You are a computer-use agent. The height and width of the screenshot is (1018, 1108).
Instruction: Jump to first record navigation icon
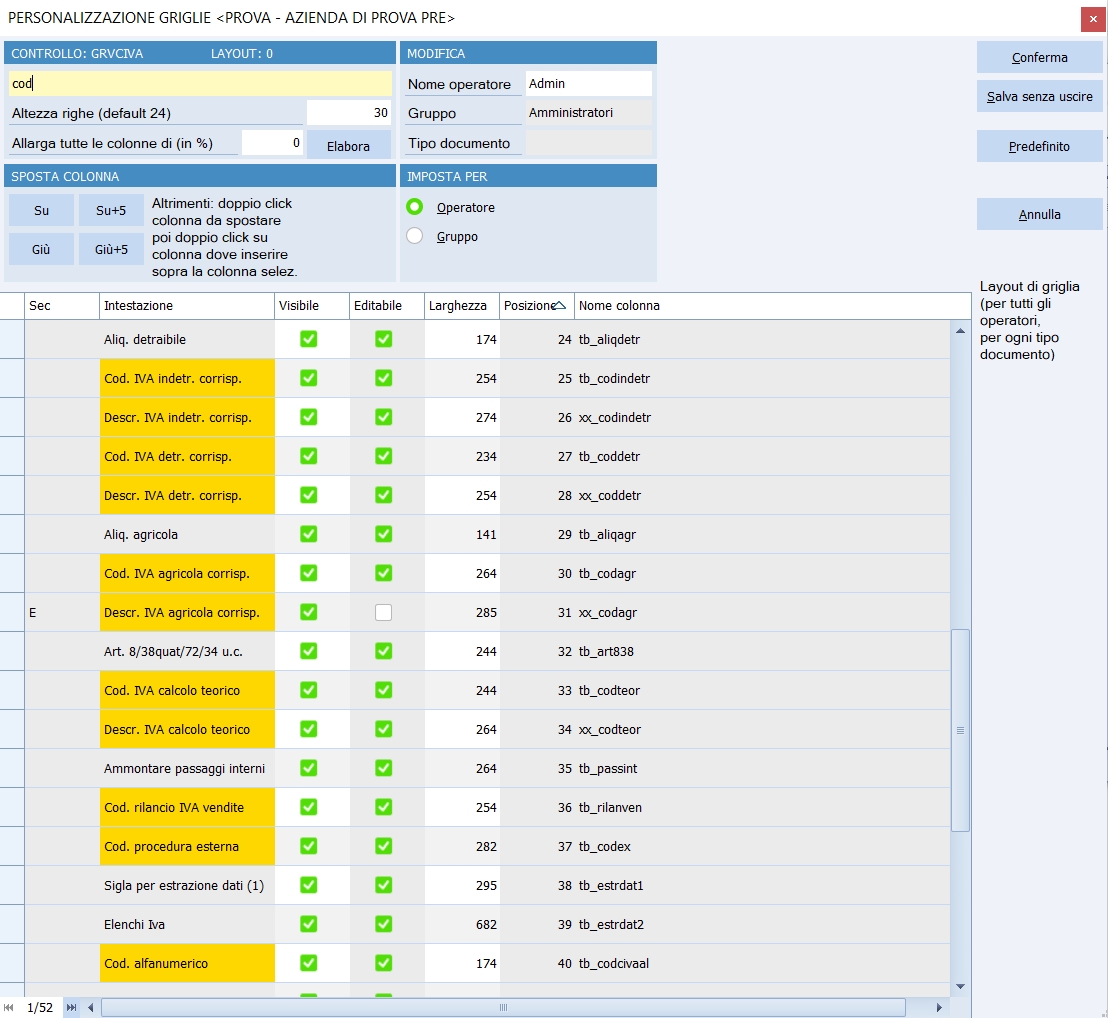[x=9, y=1008]
